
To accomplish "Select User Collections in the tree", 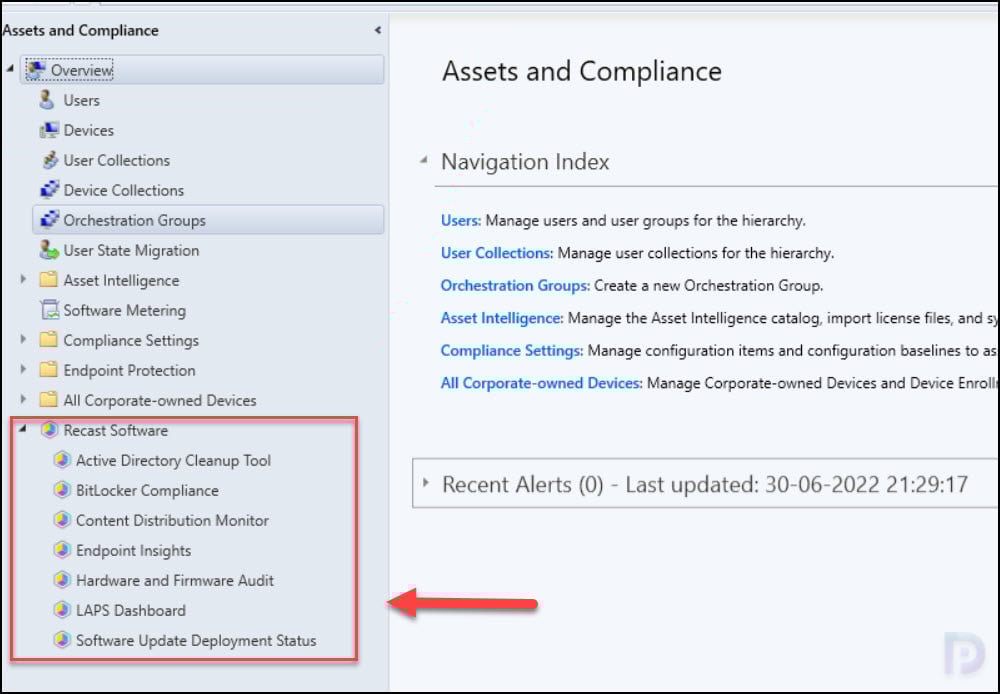I will coord(117,161).
